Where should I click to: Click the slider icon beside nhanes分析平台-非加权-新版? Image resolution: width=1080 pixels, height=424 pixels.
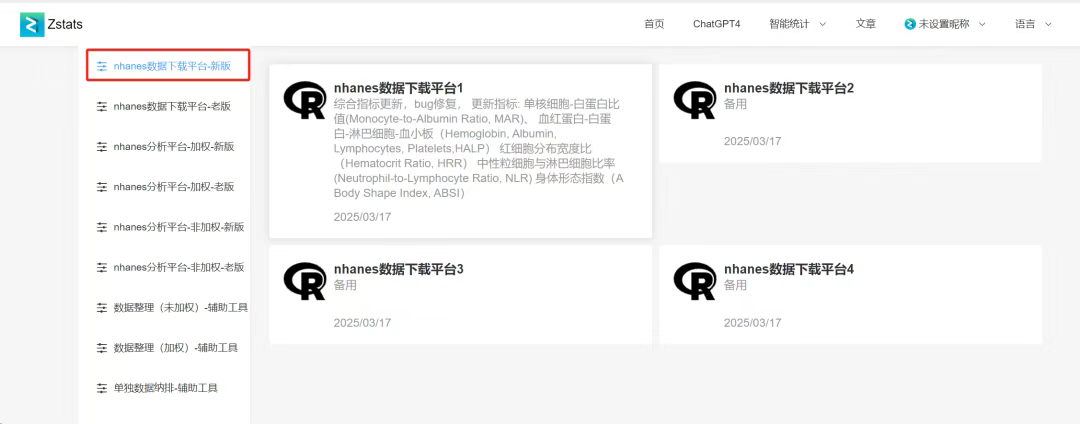coord(102,227)
